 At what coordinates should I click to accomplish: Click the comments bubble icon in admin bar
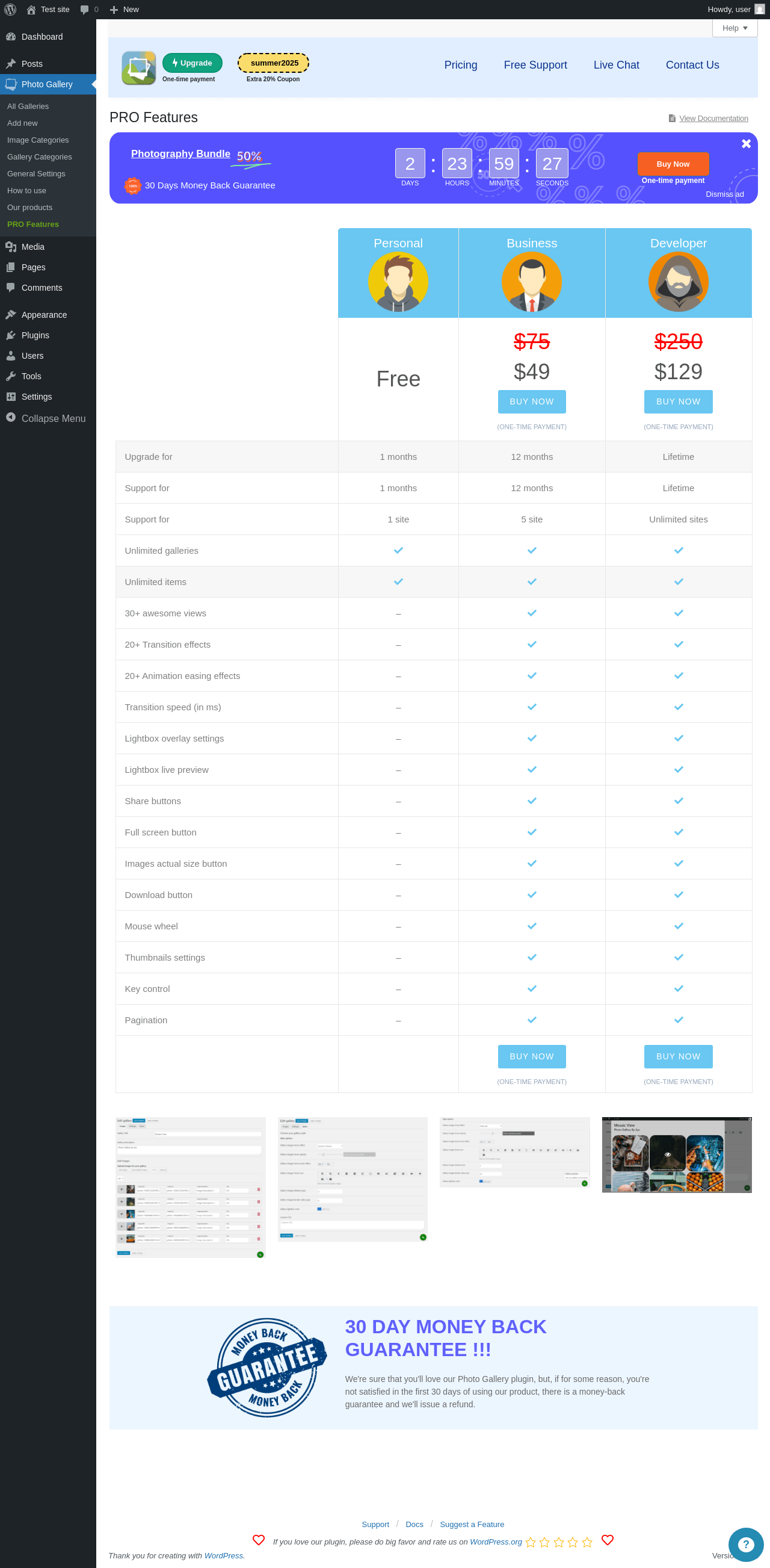pos(85,9)
